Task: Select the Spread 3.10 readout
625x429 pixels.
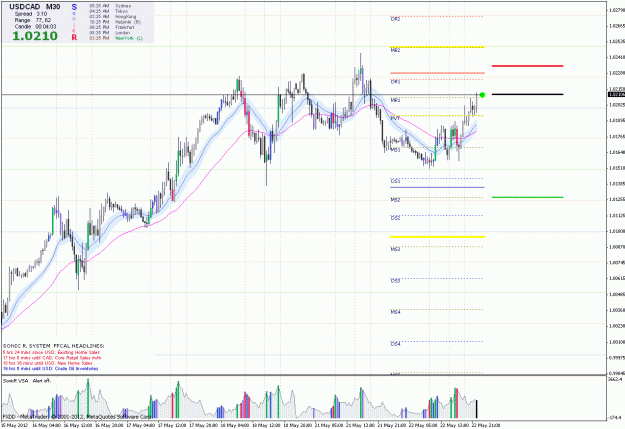Action: pos(31,14)
